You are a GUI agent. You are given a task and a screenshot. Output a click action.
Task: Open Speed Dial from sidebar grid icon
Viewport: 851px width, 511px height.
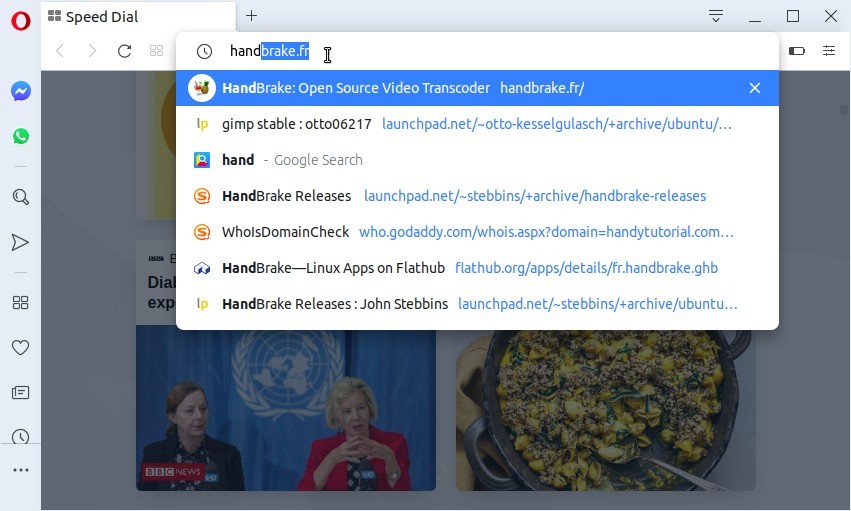point(21,302)
